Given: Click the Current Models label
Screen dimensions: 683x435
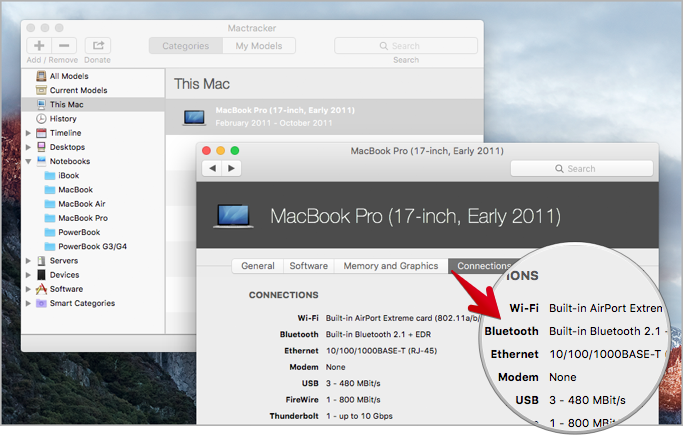Looking at the screenshot, I should pos(78,90).
